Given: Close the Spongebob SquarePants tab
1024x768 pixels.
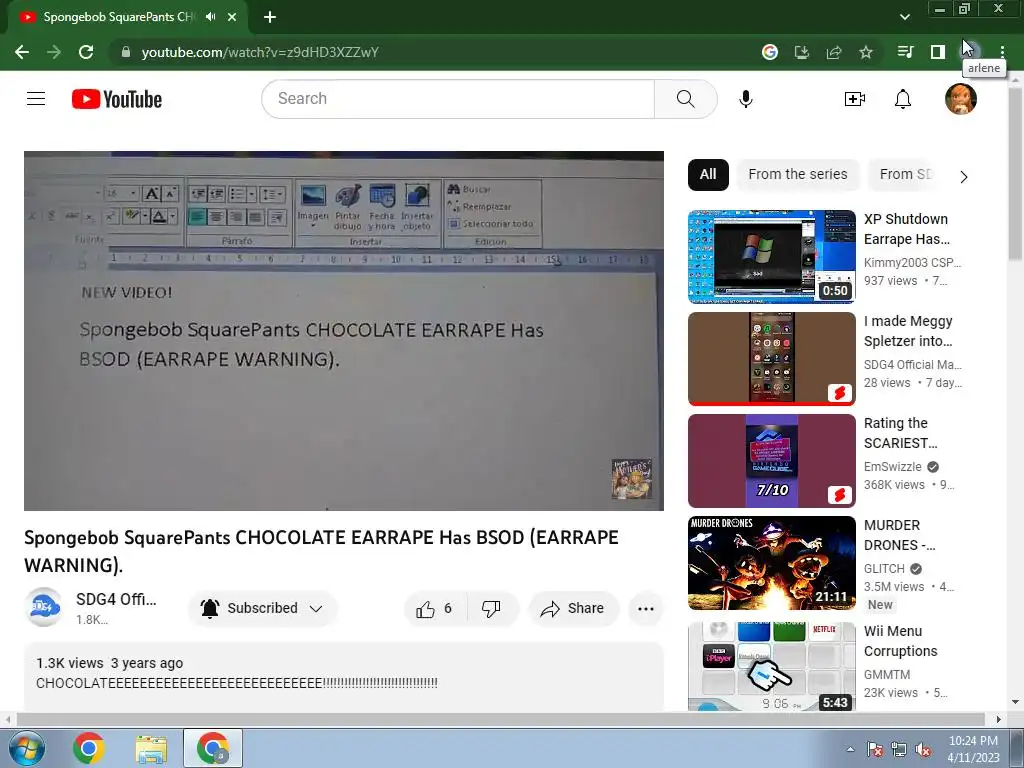Looking at the screenshot, I should click(232, 17).
